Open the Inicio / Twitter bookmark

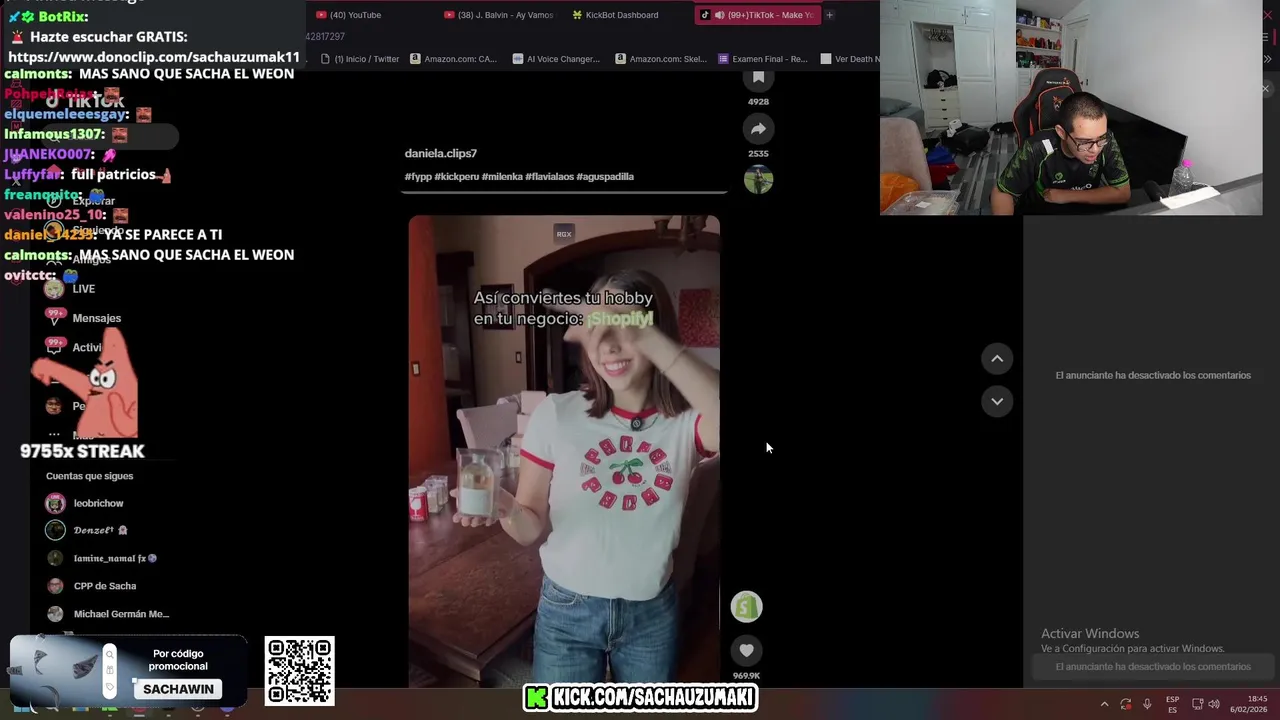click(x=360, y=59)
